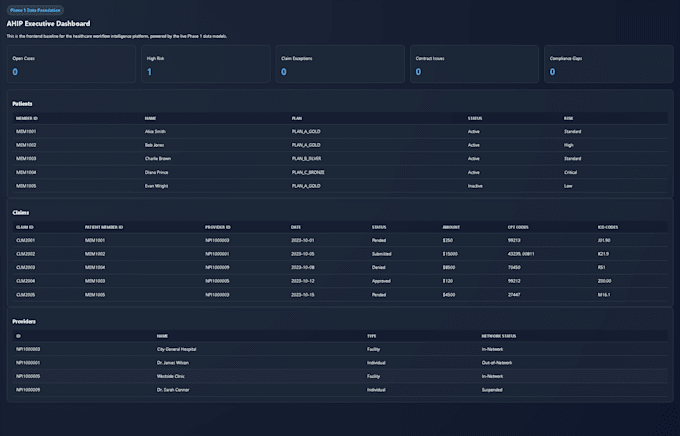
Task: Click CPT code 27447
Action: pos(514,295)
